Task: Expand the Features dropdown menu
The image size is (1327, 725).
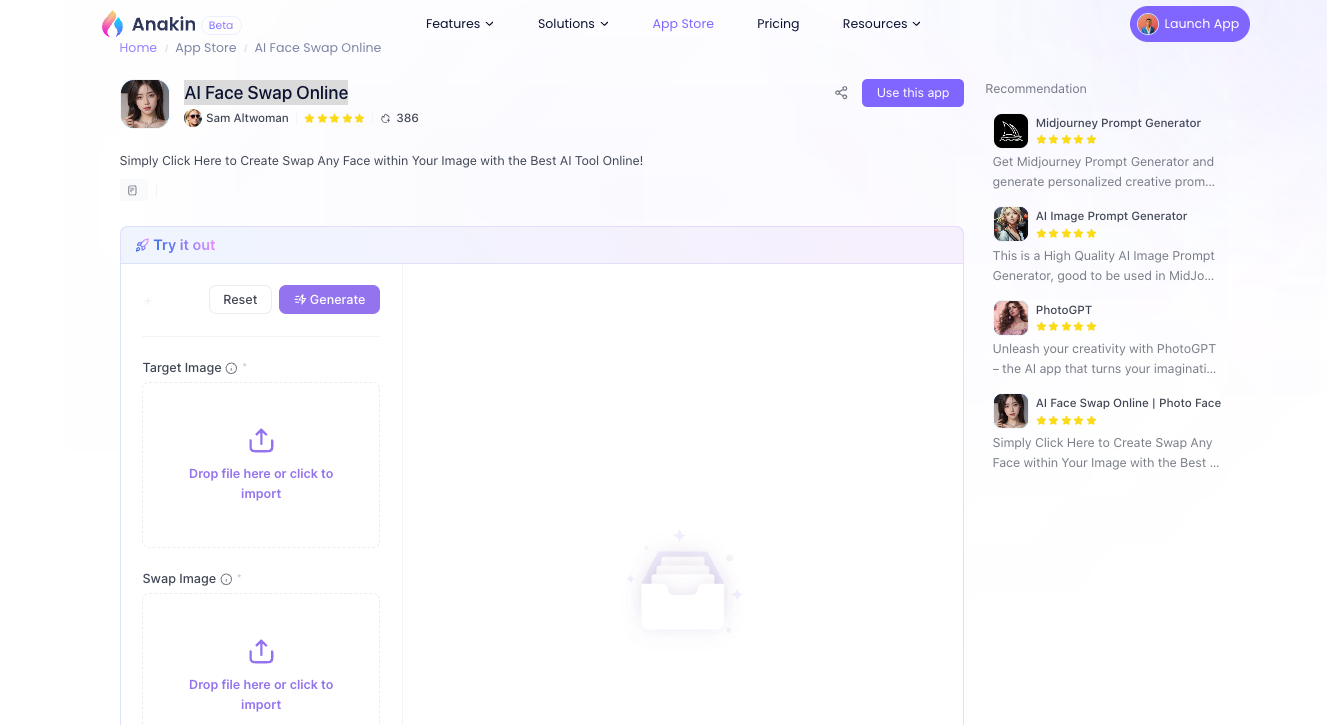Action: coord(459,24)
